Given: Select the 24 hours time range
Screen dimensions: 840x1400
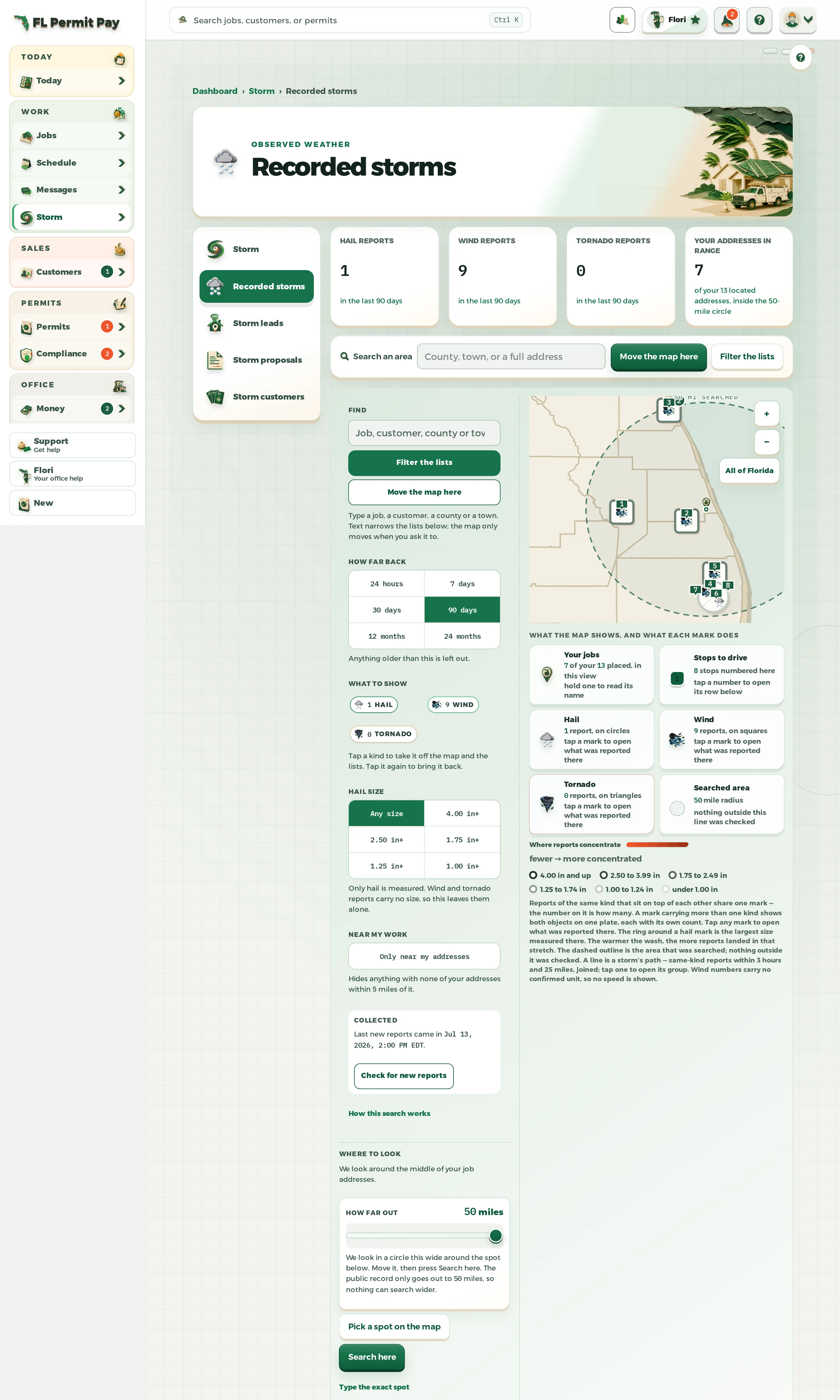Looking at the screenshot, I should tap(386, 583).
